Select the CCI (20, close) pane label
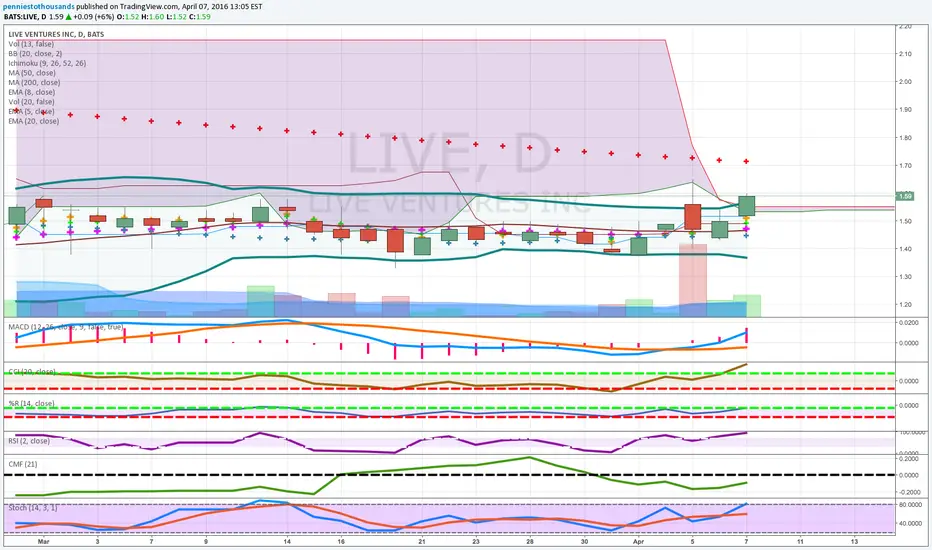Screen dimensions: 932x550 click(32, 372)
